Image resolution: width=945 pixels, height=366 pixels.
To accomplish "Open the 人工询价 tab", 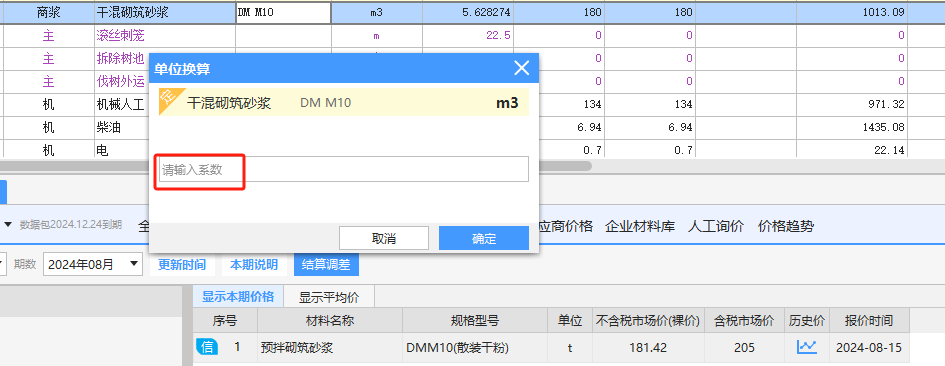I will click(x=716, y=227).
